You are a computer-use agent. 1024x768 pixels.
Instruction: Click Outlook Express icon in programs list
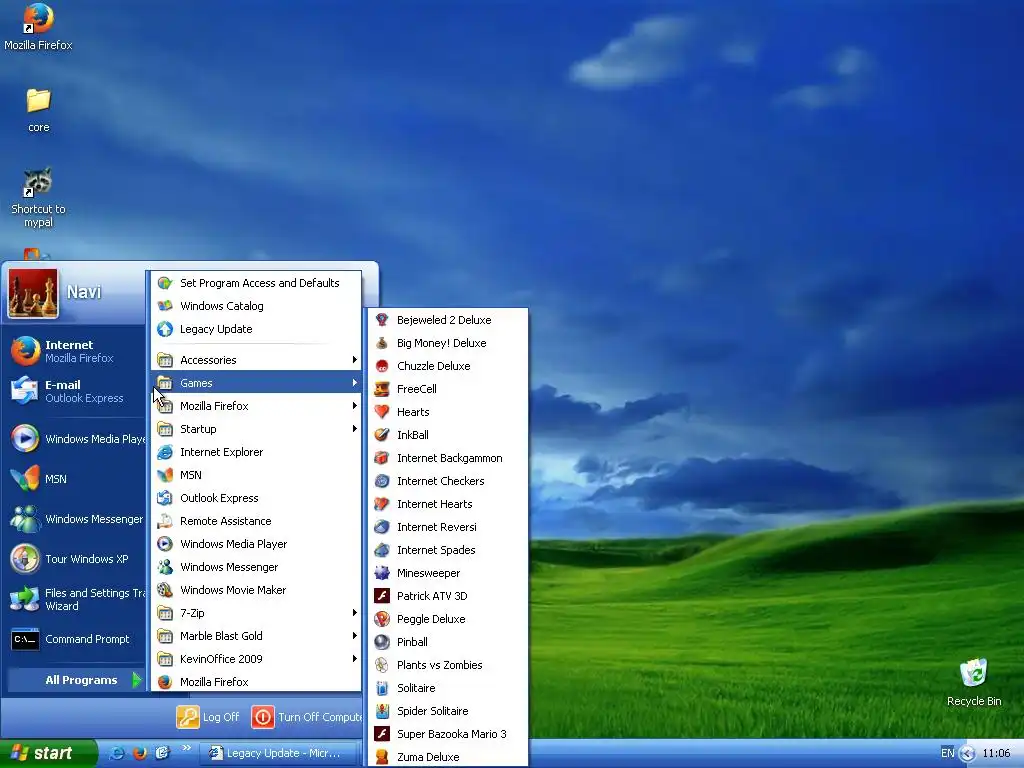(x=165, y=498)
